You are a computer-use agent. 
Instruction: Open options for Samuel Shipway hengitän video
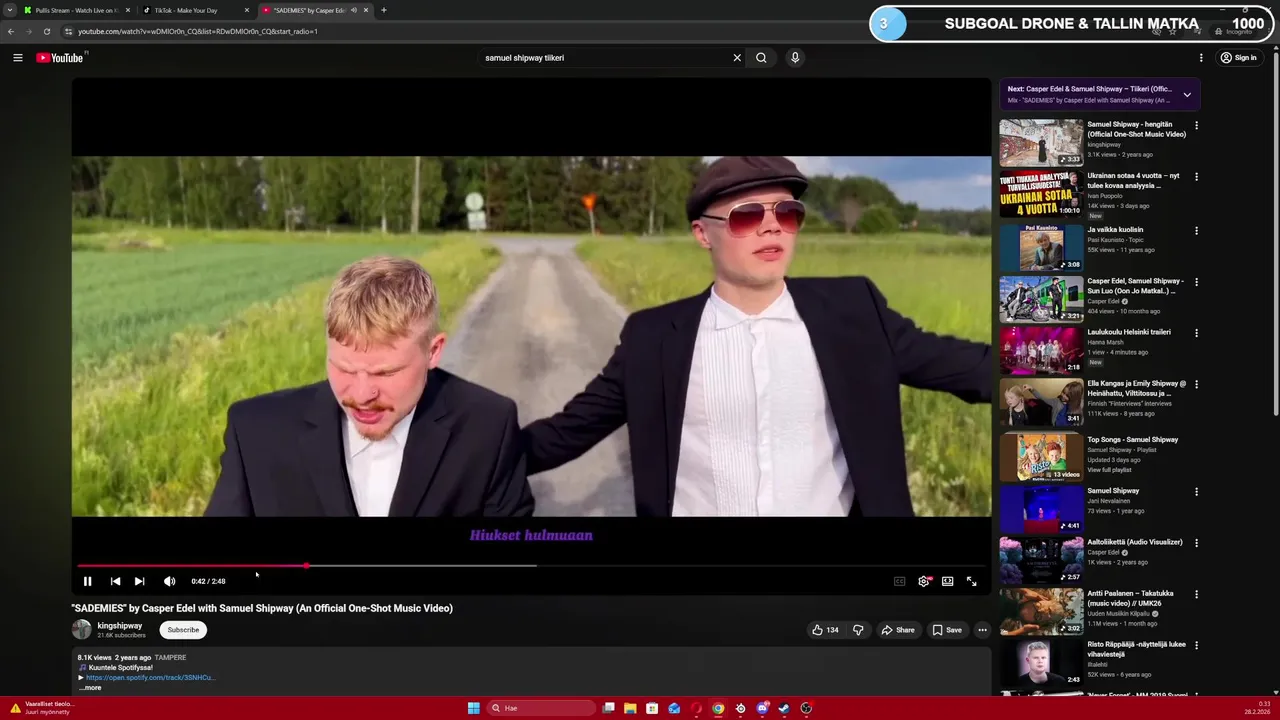click(1196, 126)
